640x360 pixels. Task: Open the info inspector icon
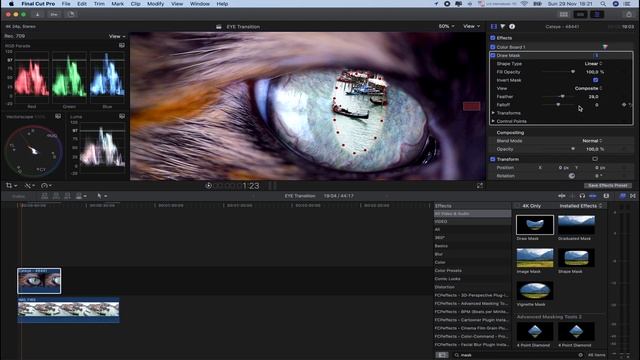512,27
